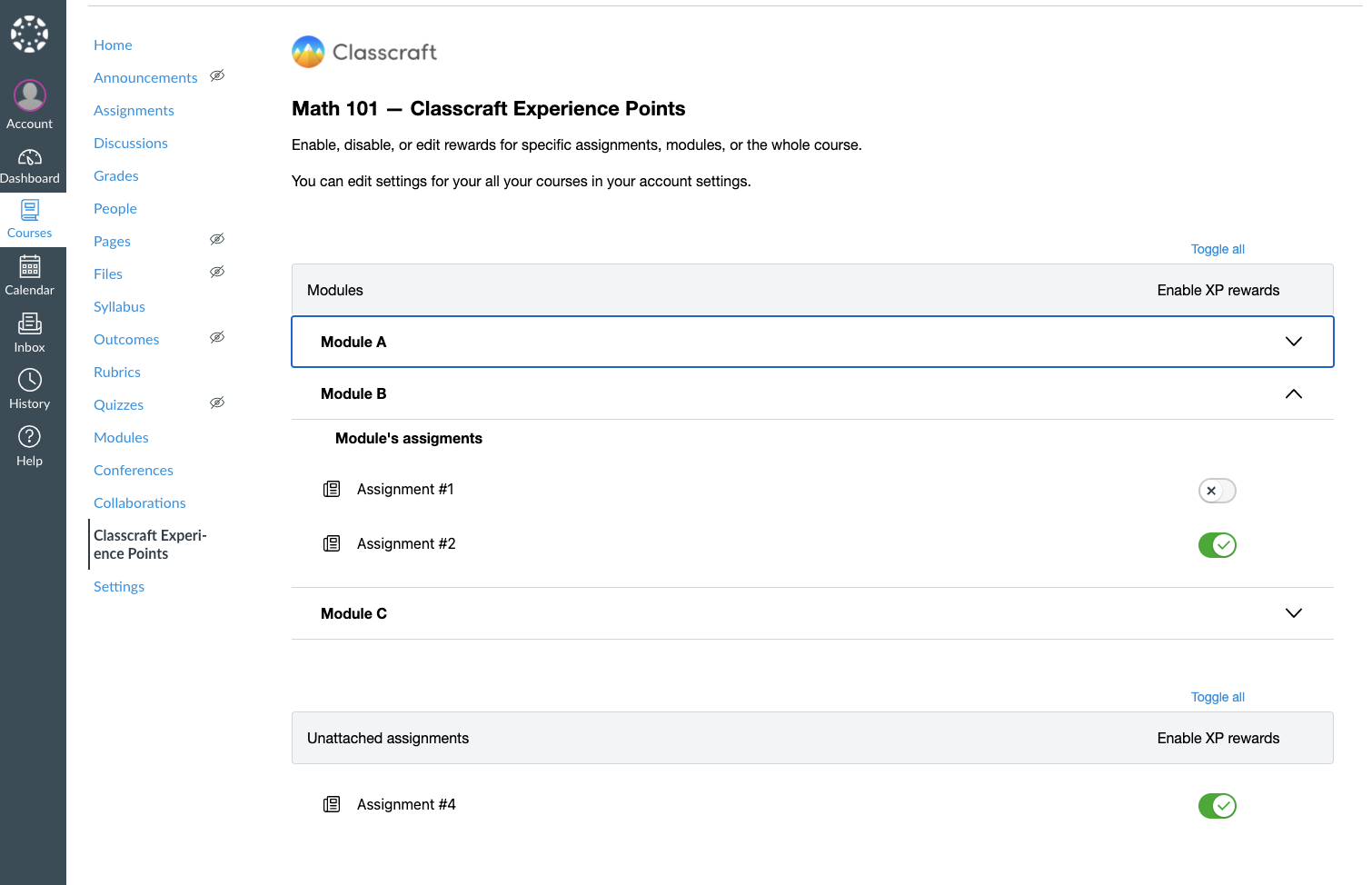The height and width of the screenshot is (885, 1372).
Task: Click the Modules table header label
Action: click(335, 290)
